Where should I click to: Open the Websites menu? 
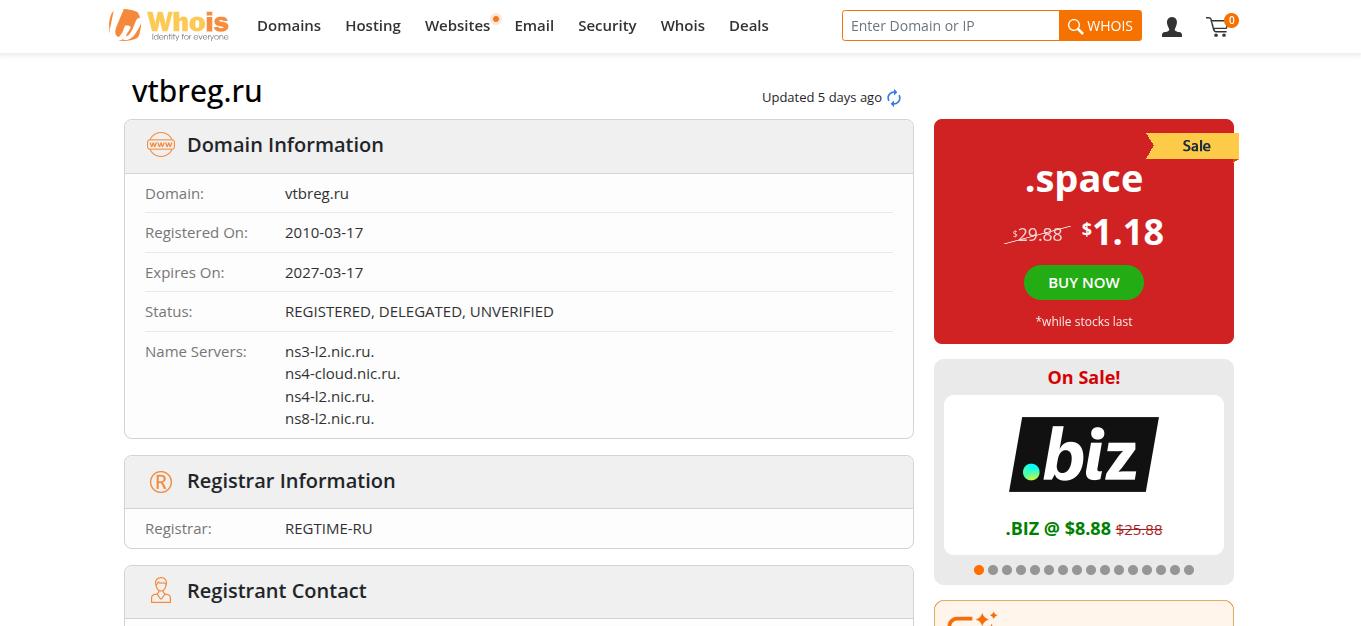pyautogui.click(x=457, y=26)
